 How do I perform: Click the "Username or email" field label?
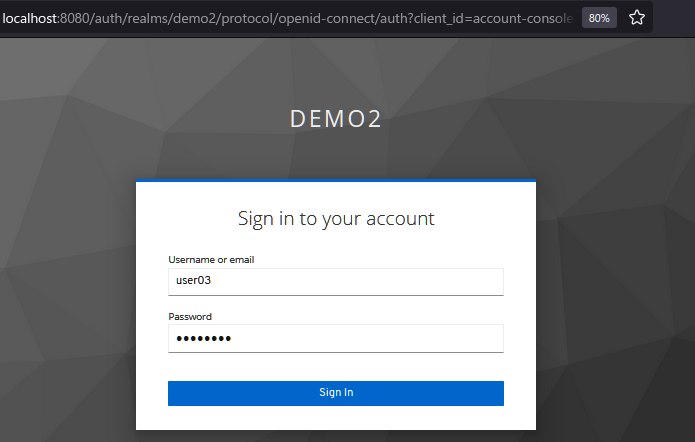coord(211,260)
